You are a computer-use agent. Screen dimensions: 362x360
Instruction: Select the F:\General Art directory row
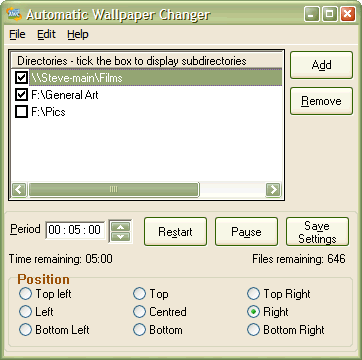click(147, 95)
